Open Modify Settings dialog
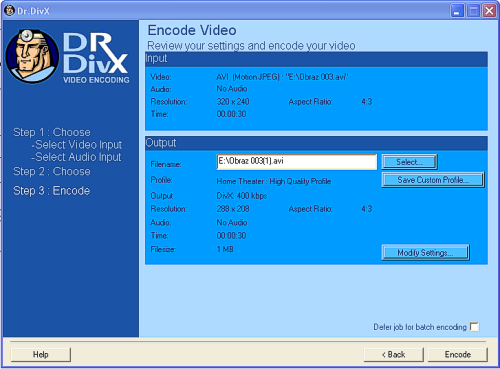This screenshot has width=500, height=369. pyautogui.click(x=425, y=253)
